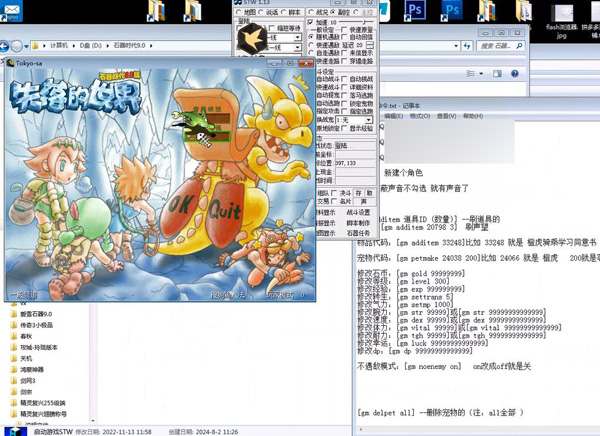Click the 取 button in STW
600x436 pixels.
coord(369,193)
